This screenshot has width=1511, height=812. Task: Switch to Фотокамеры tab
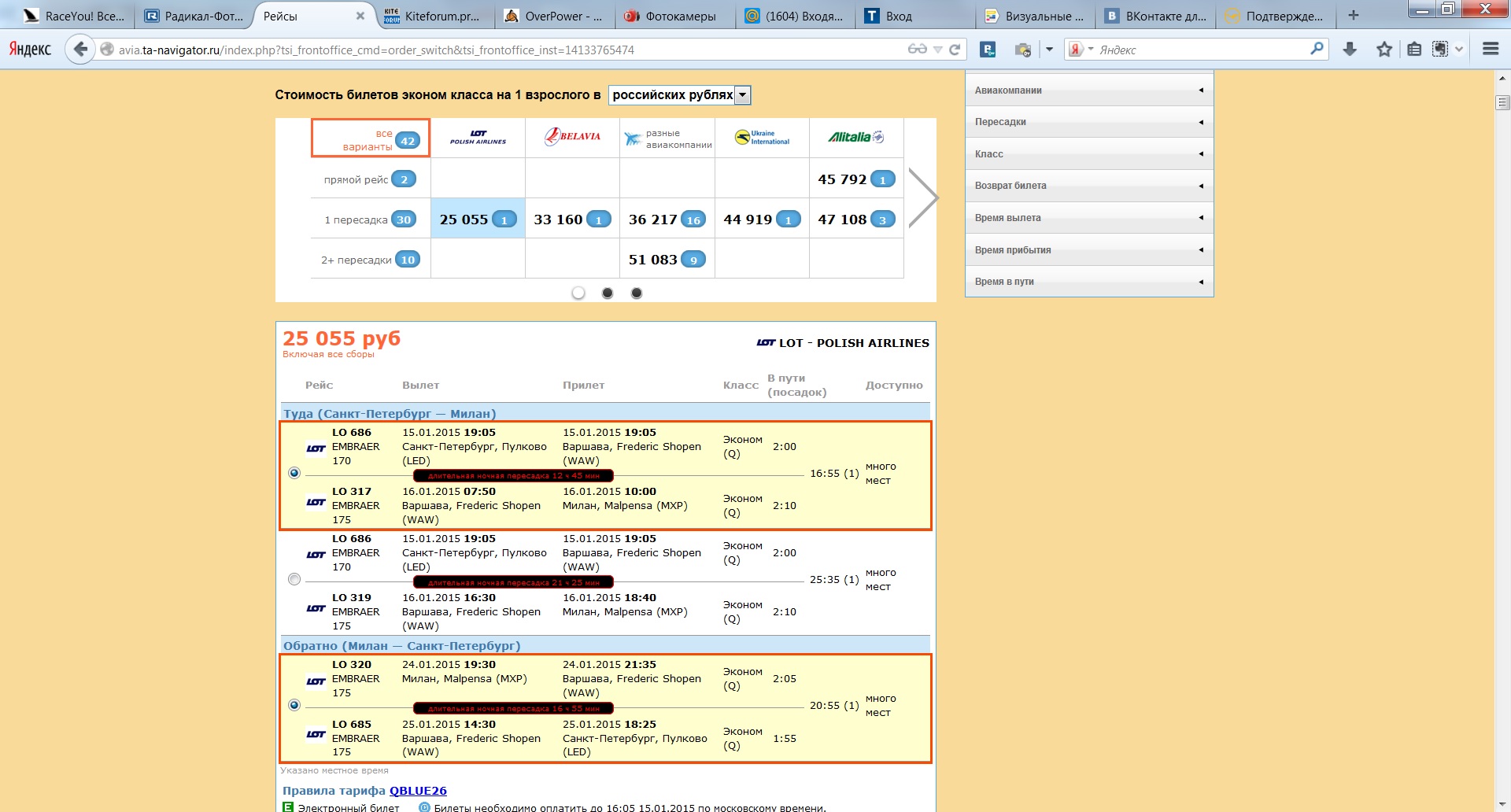tap(675, 16)
